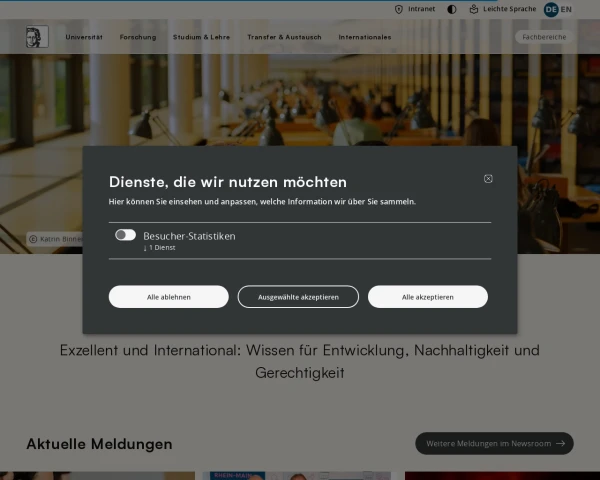Click the Alle akzeptieren button
The width and height of the screenshot is (600, 480).
tap(428, 297)
